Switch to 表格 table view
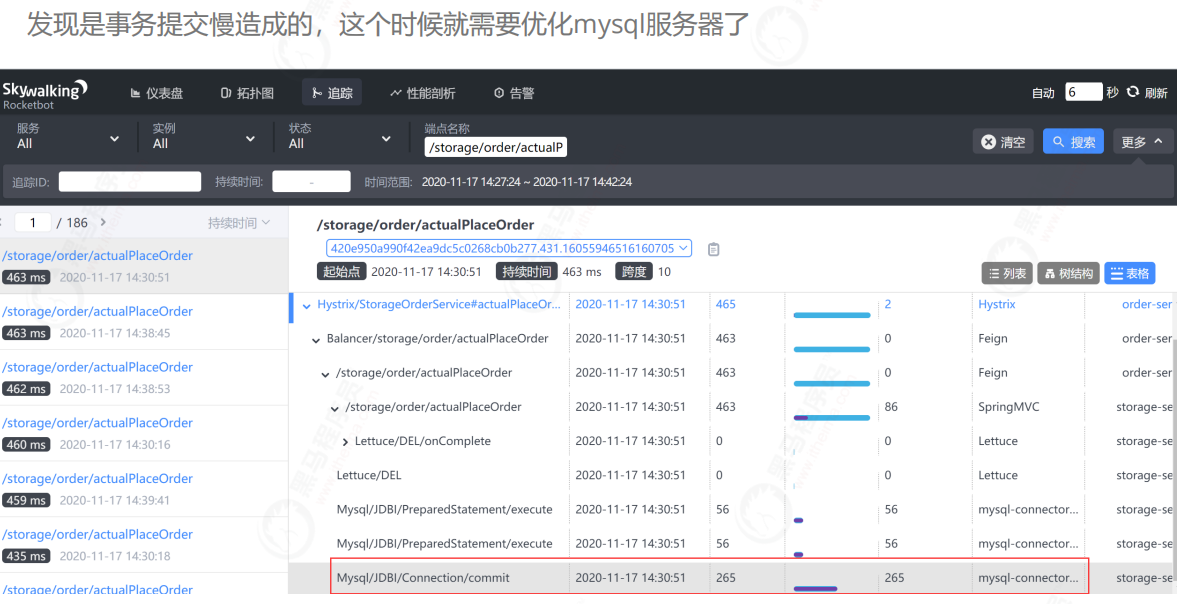Screen dimensions: 1179x604 point(1129,274)
